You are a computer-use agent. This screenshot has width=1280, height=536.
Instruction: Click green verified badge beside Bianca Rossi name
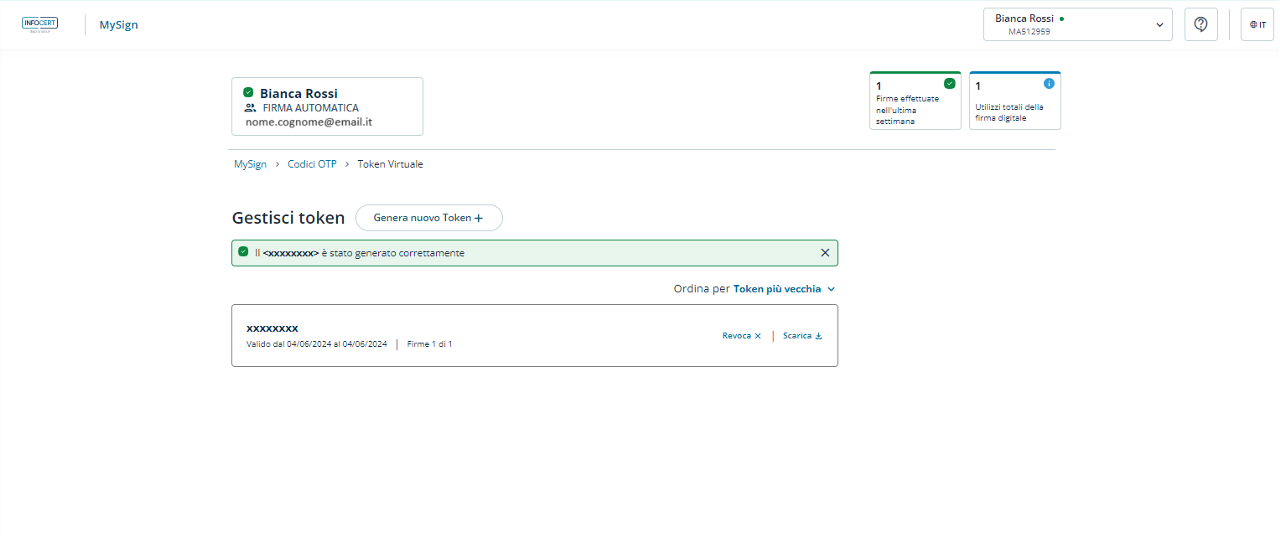coord(248,93)
